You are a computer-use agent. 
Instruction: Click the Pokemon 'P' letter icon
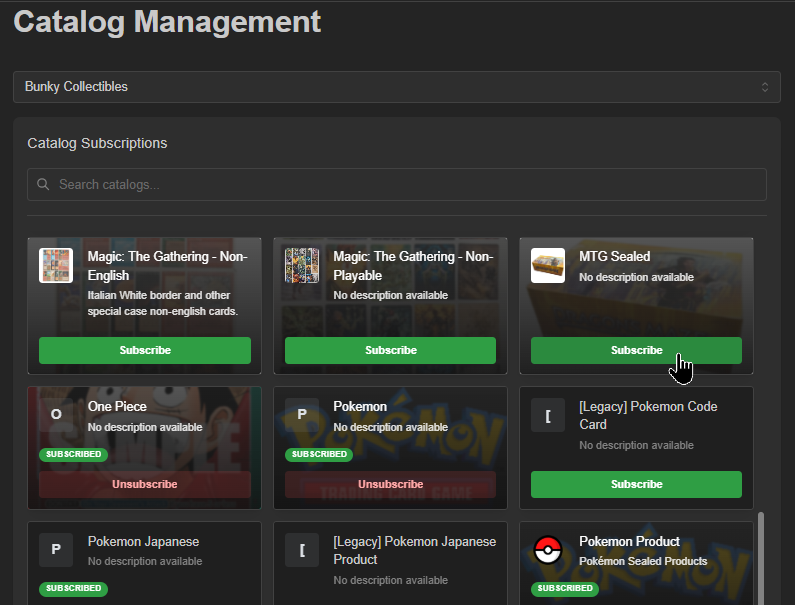pyautogui.click(x=302, y=415)
